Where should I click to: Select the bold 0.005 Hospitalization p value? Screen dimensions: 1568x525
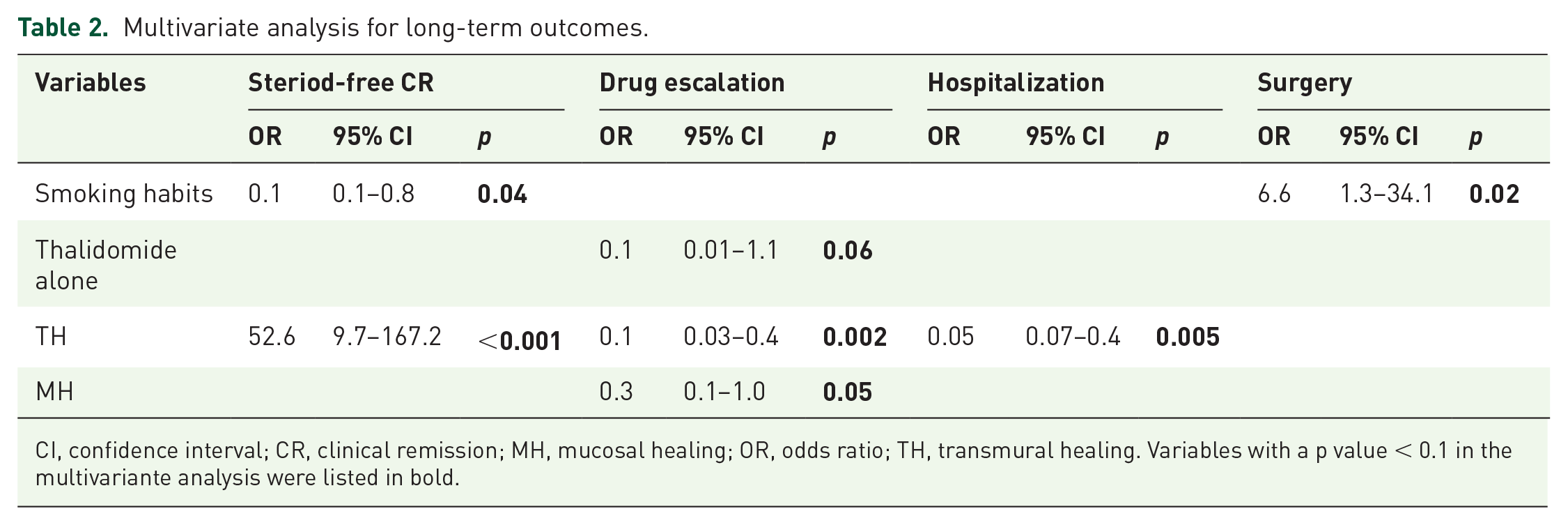pyautogui.click(x=1188, y=337)
